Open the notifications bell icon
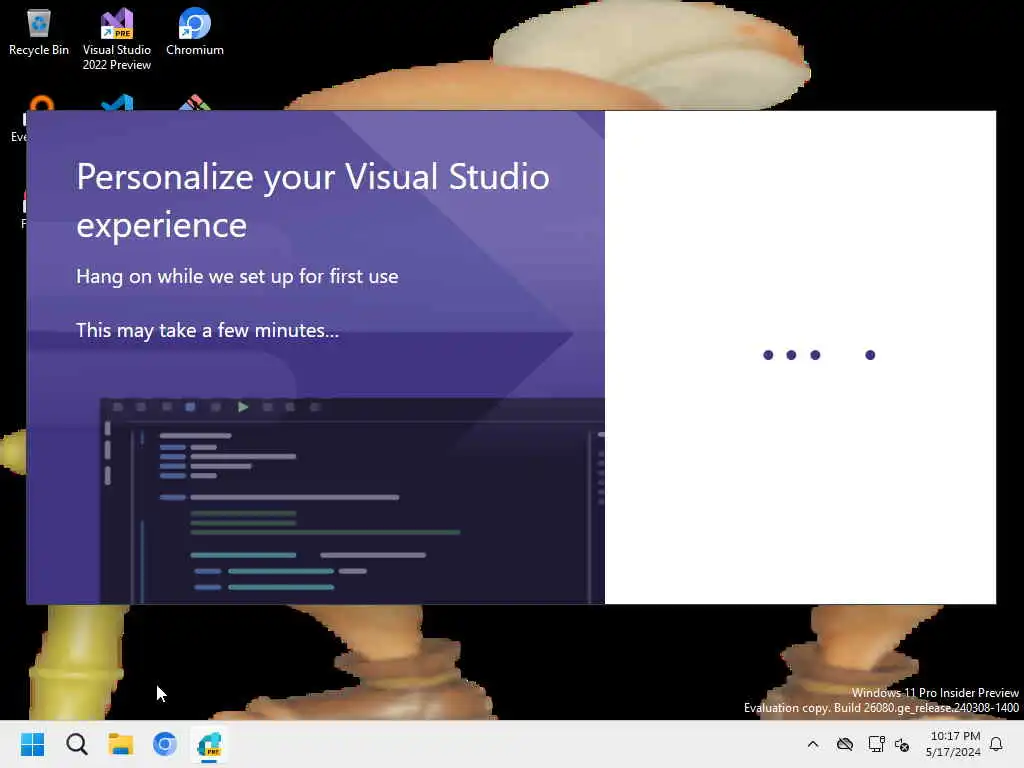Viewport: 1024px width, 768px height. pos(997,744)
